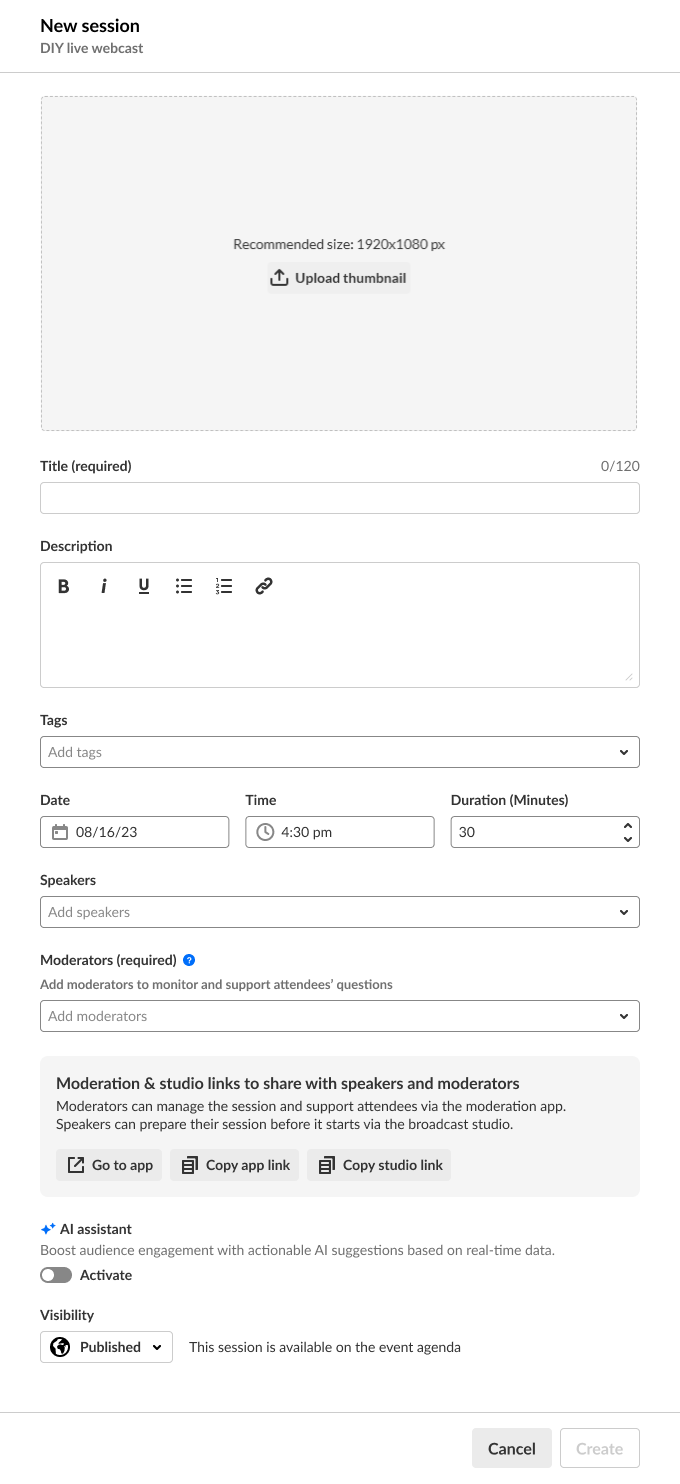680x1484 pixels.
Task: Activate the AI assistant toggle
Action: coord(56,1275)
